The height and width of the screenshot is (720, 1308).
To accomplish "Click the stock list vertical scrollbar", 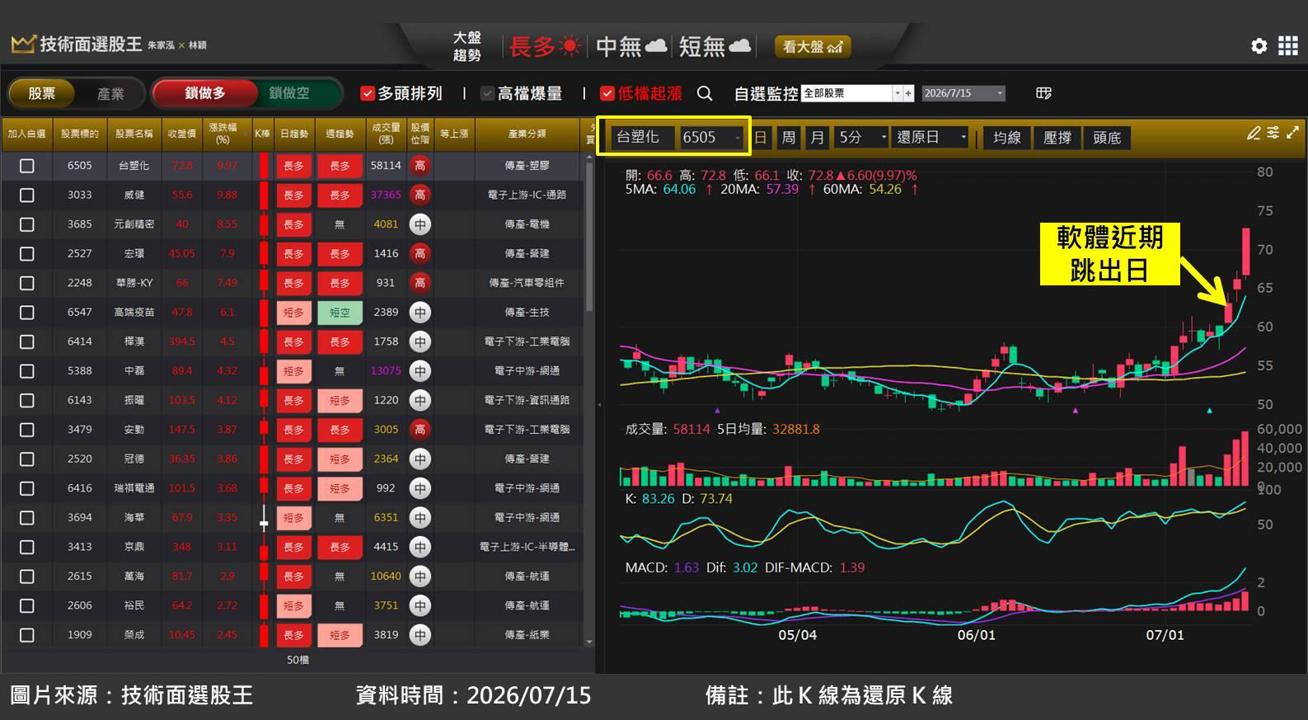I will pos(589,235).
